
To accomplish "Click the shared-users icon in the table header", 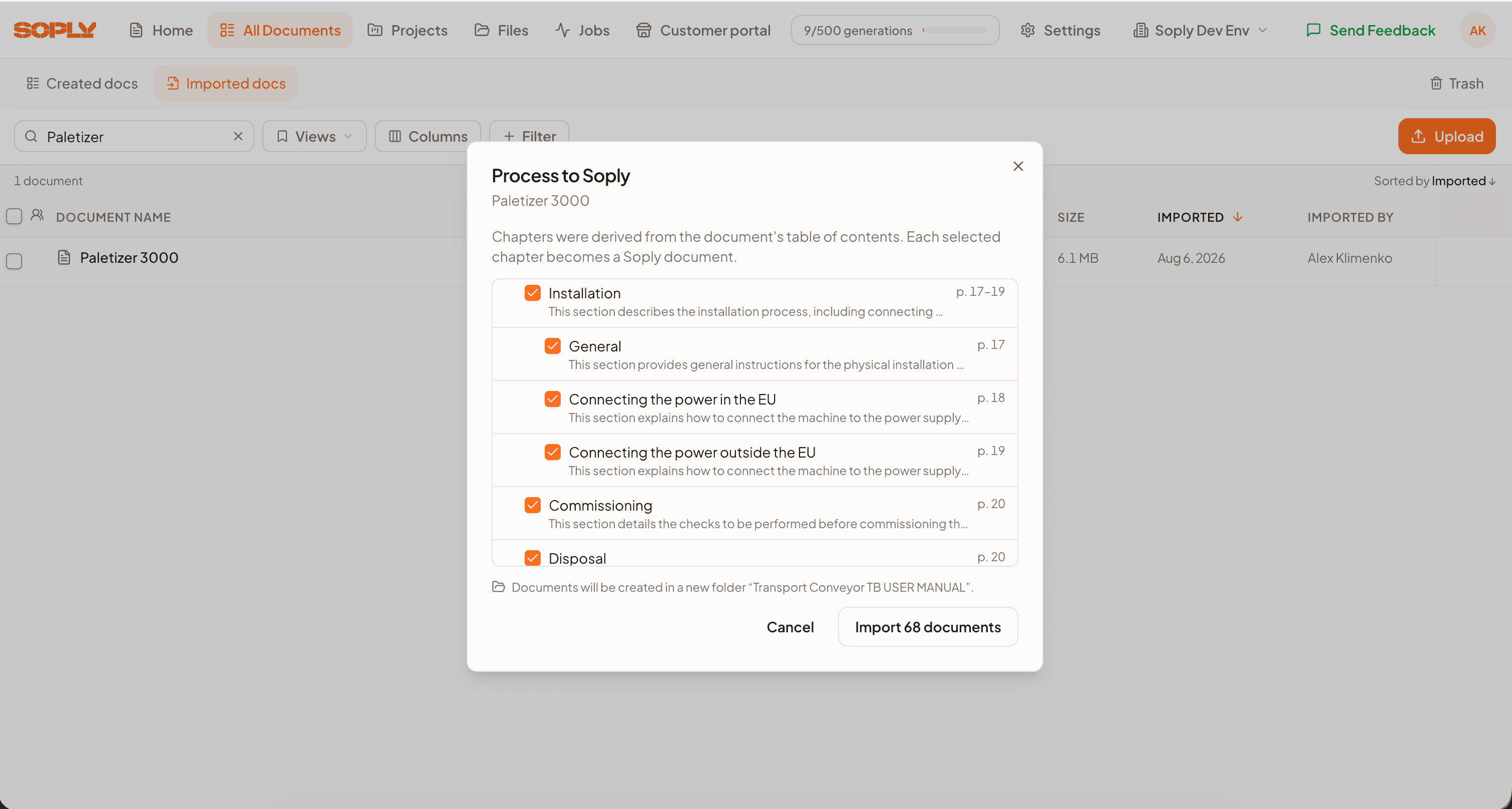I will 37,215.
